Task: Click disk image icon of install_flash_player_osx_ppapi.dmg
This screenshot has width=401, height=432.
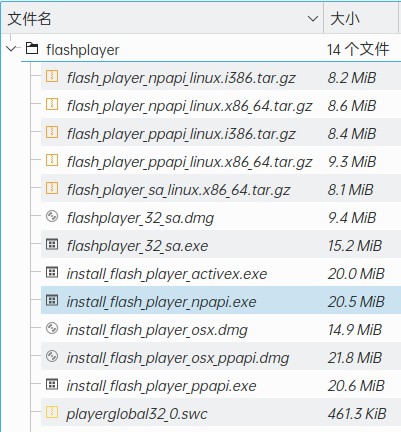Action: pos(52,357)
